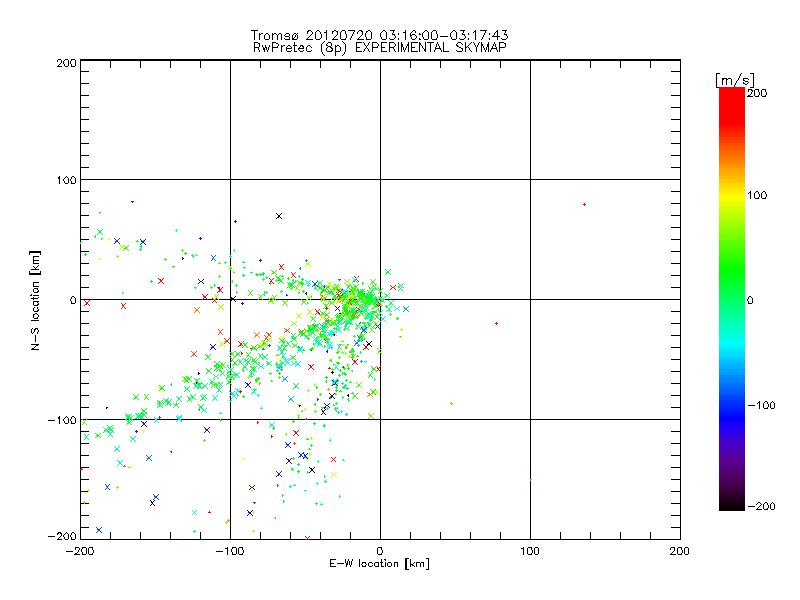The image size is (800, 600).
Task: Select the isolated green dot in lower right quadrant
Action: [451, 403]
